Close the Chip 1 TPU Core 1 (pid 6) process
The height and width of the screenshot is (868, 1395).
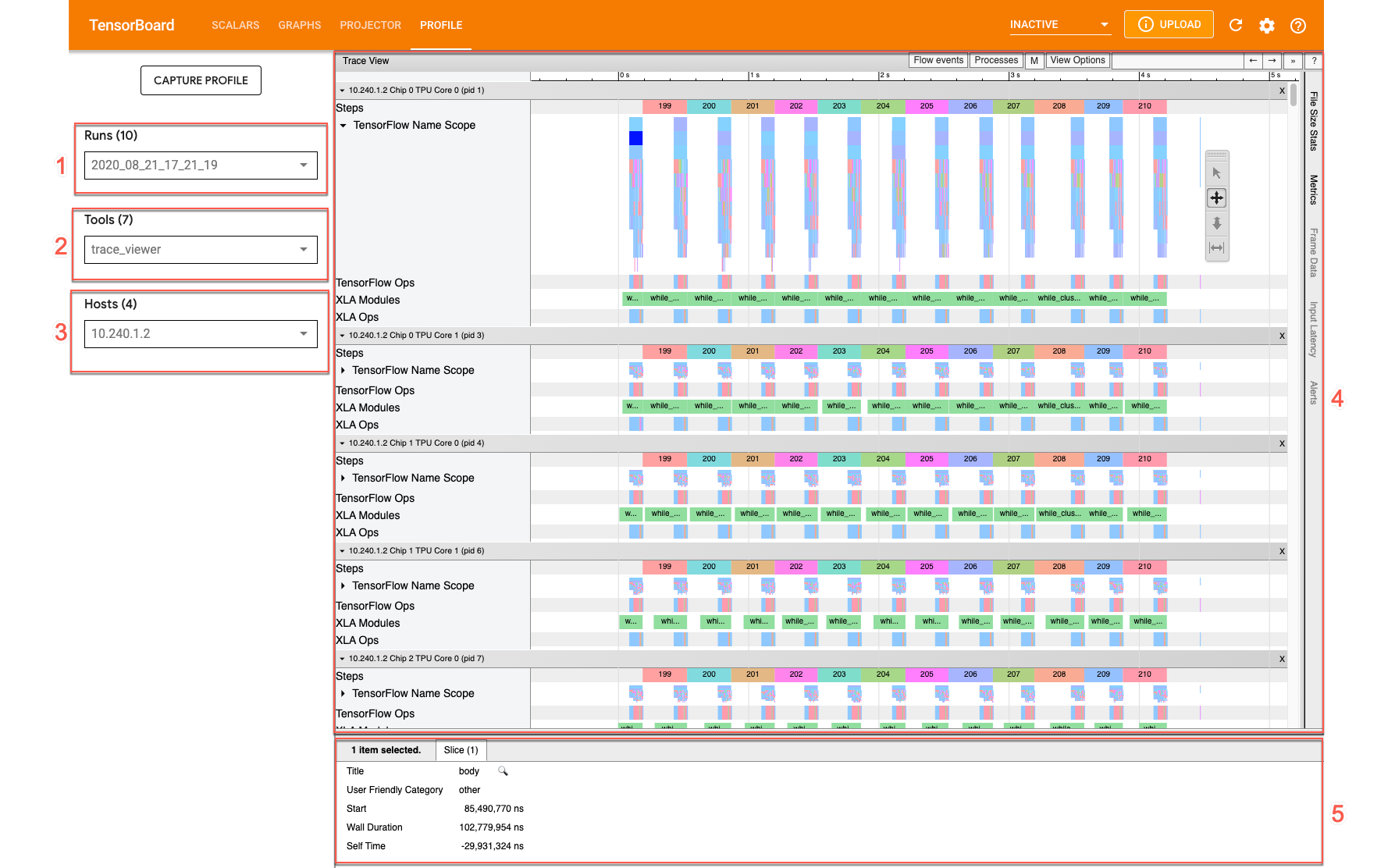pyautogui.click(x=1282, y=551)
